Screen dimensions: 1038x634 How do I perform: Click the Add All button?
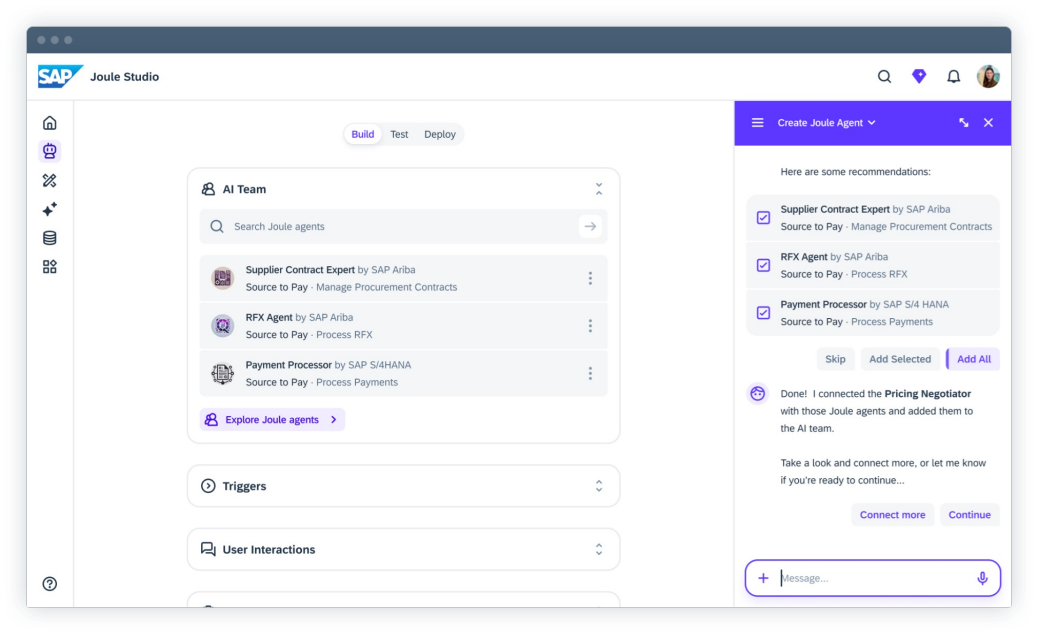[x=973, y=359]
